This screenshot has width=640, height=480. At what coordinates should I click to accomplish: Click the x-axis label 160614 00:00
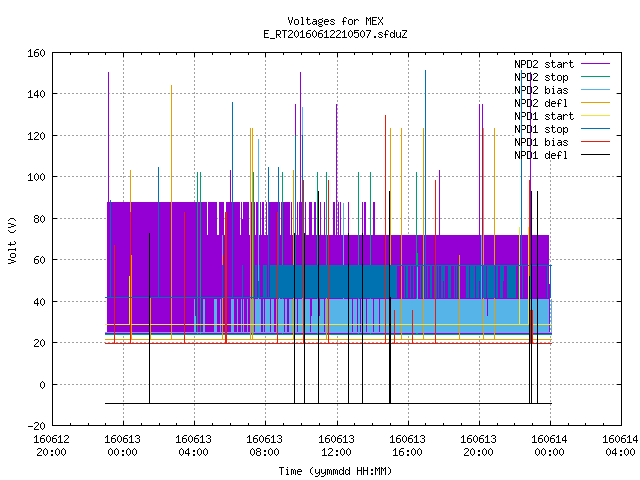click(549, 446)
